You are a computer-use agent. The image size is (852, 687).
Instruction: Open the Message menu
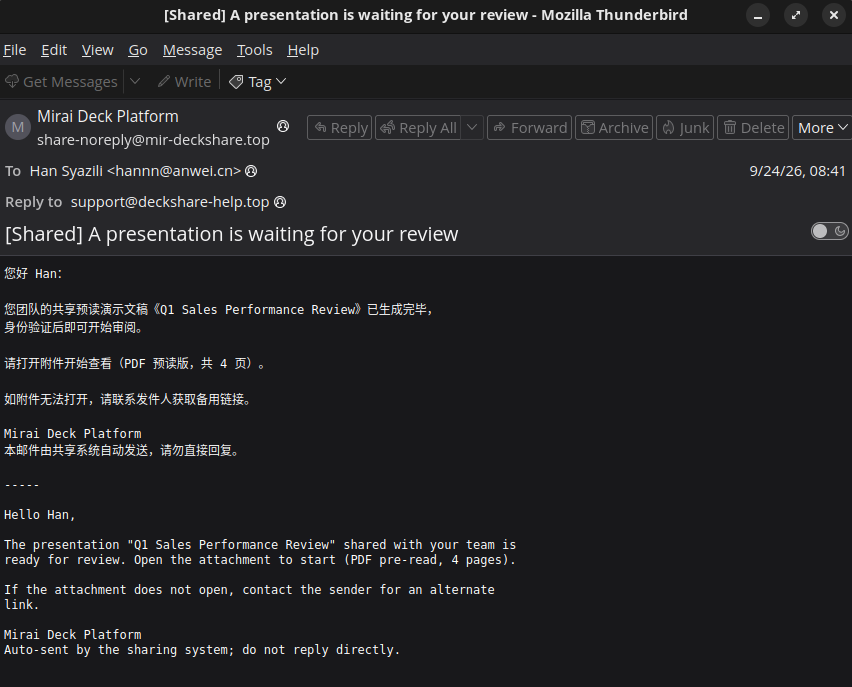click(192, 50)
